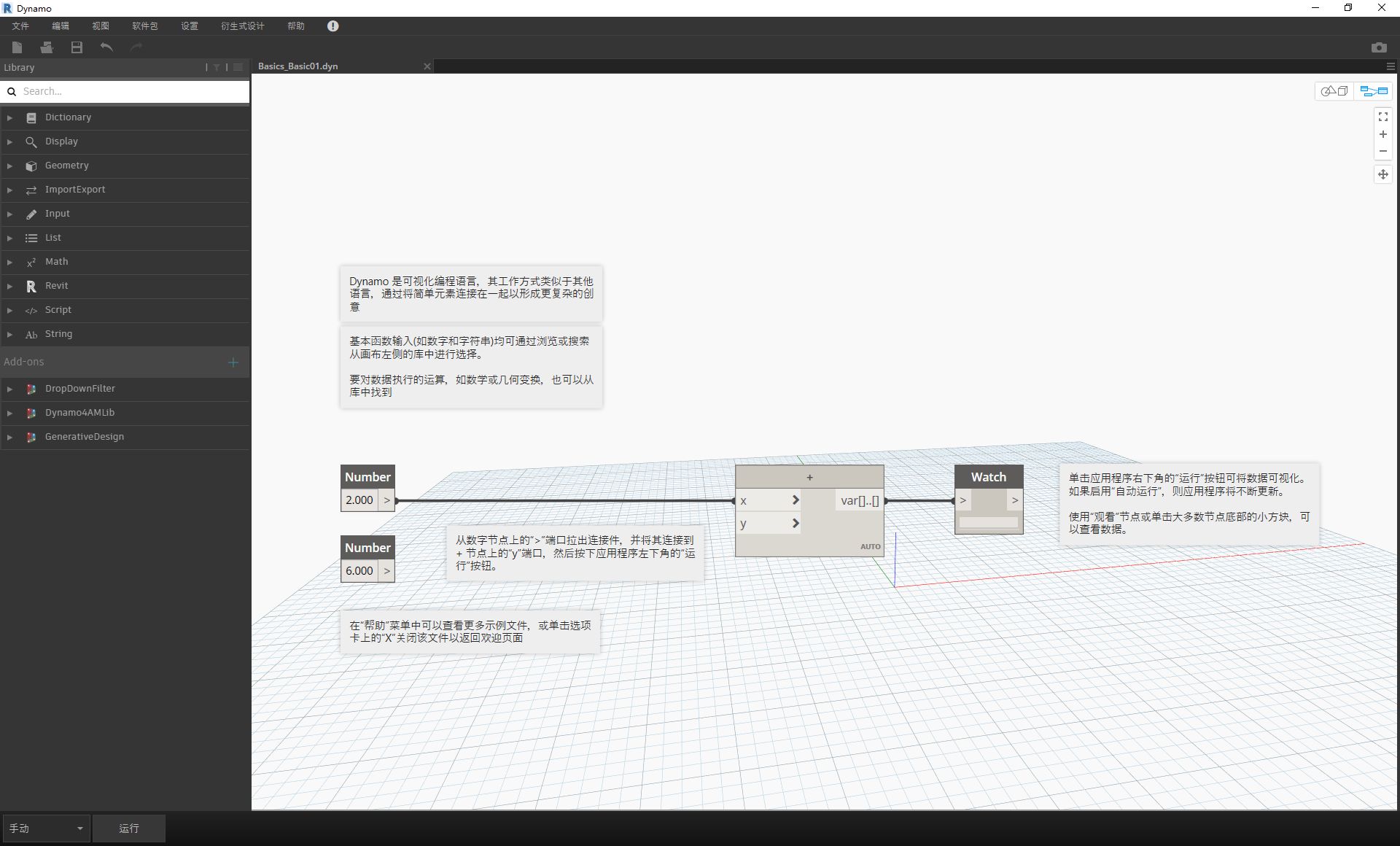Expand the Revit library category

pos(56,286)
